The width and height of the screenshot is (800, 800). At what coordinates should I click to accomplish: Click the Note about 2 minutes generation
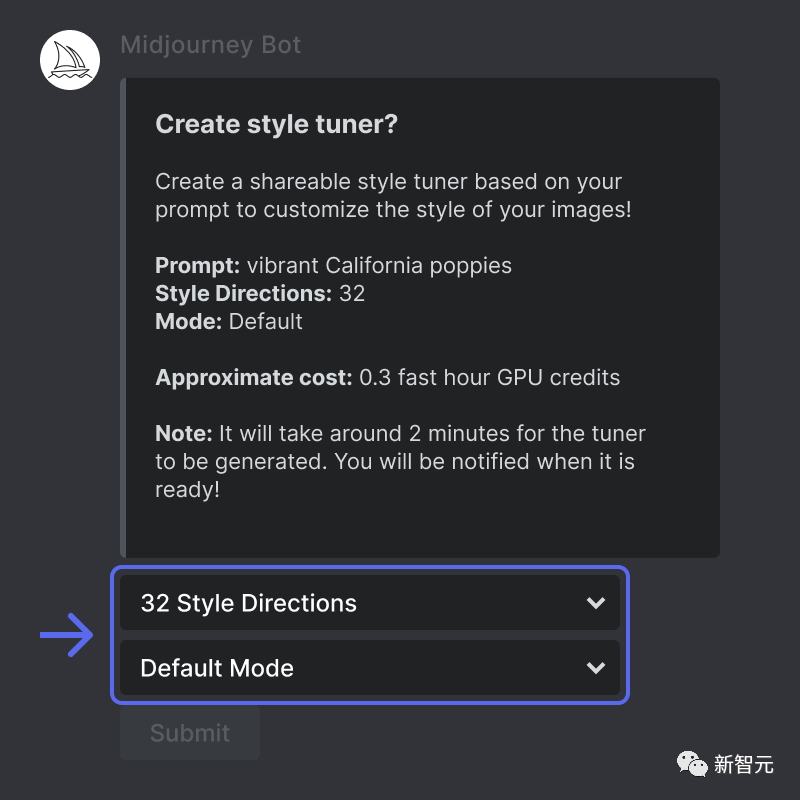click(x=400, y=461)
